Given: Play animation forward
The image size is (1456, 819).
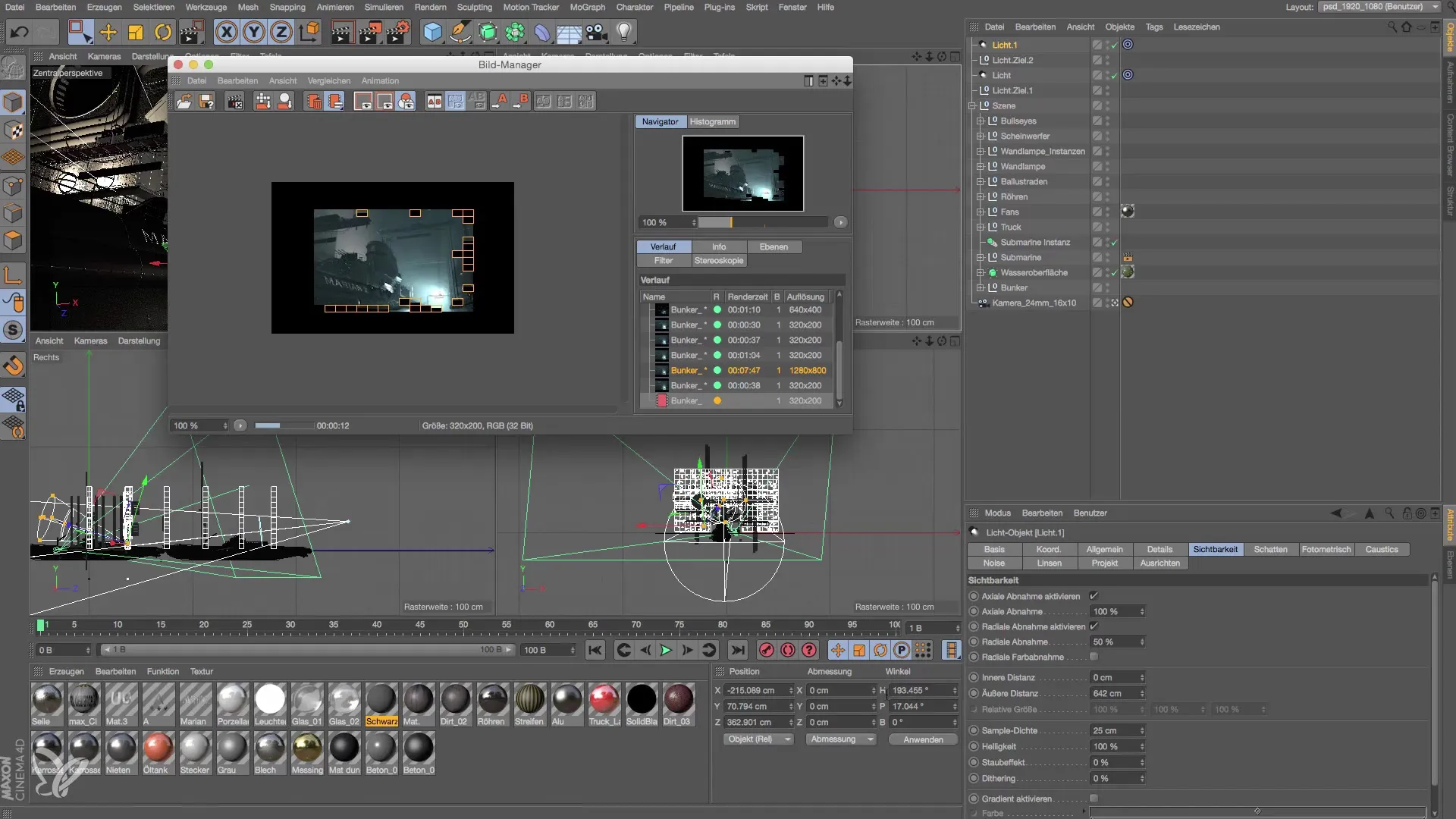Looking at the screenshot, I should 666,650.
